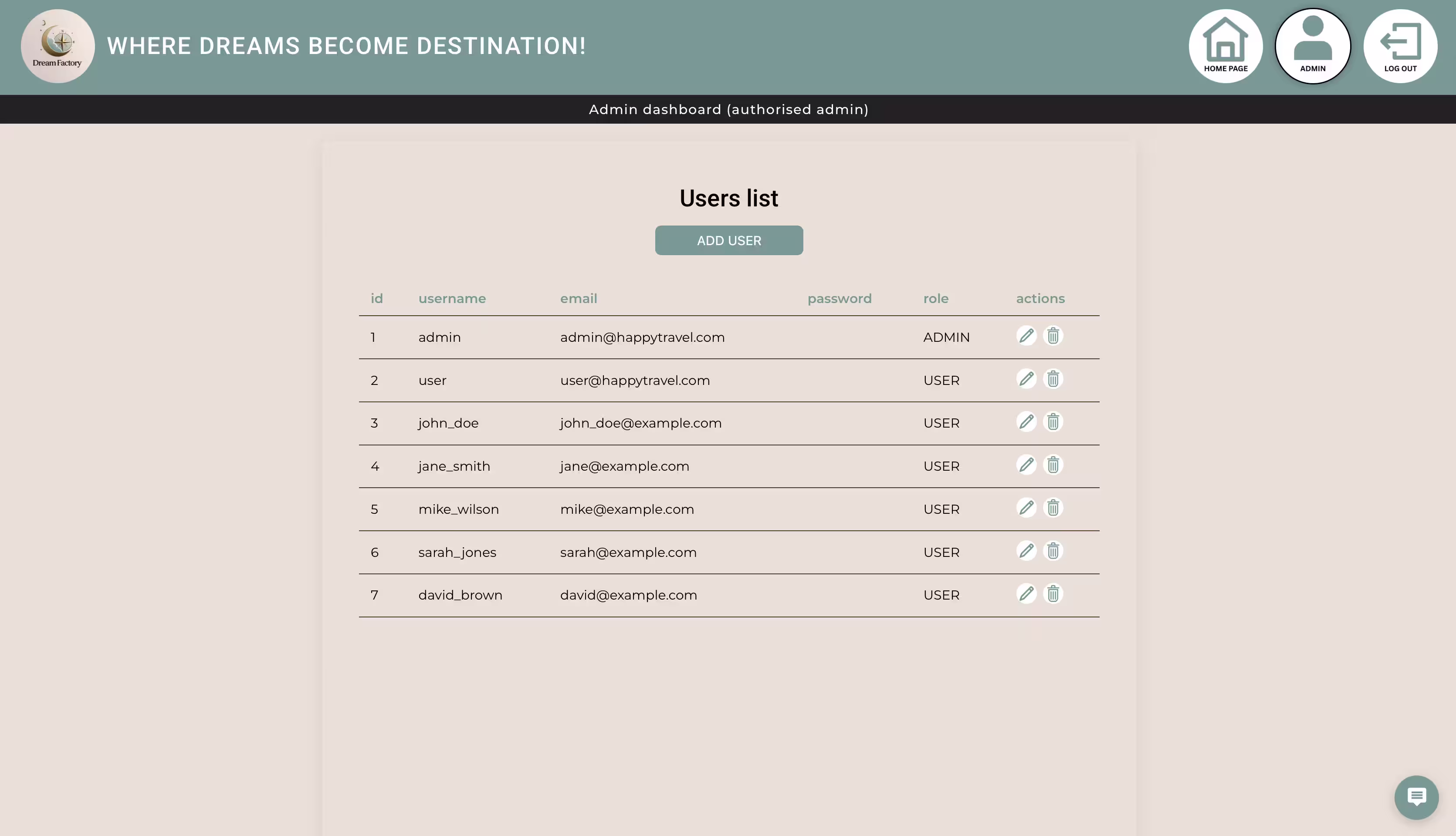The image size is (1456, 836).
Task: Click the Admin dashboard banner text
Action: click(x=728, y=110)
